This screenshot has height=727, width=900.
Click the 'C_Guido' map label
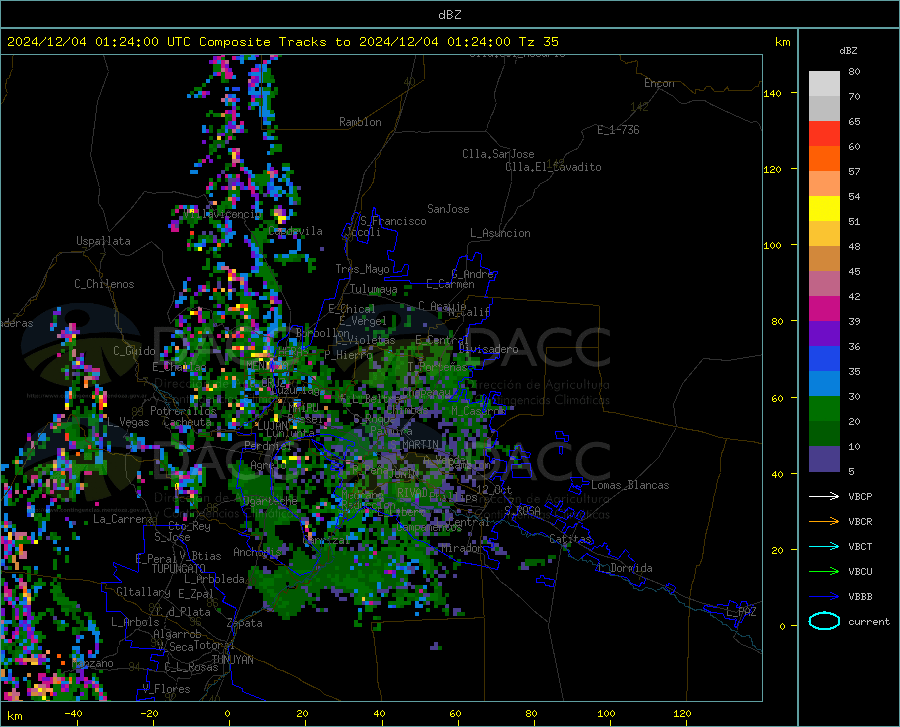pos(134,351)
